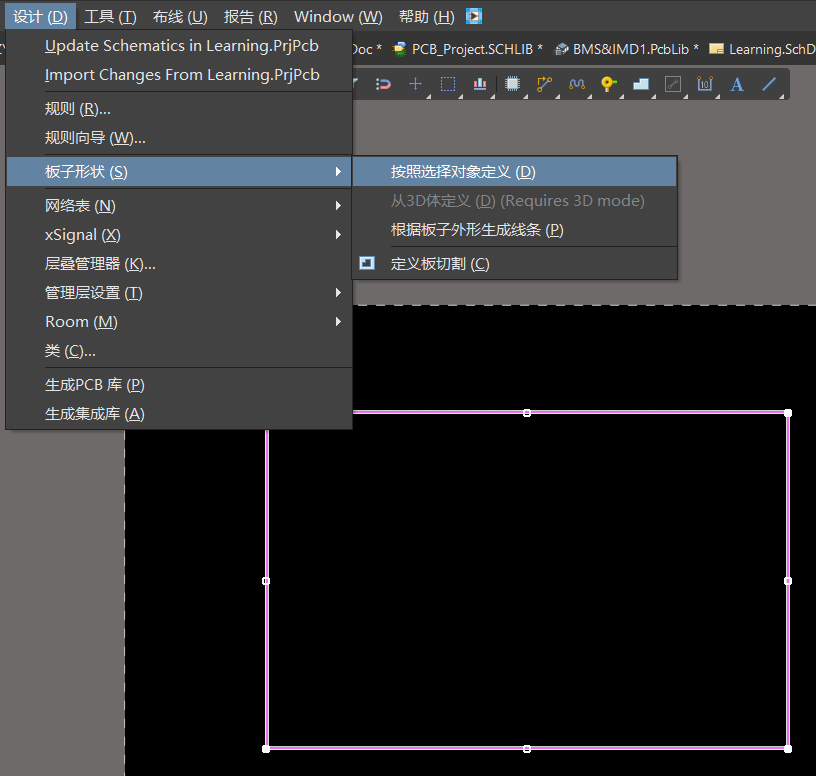816x776 pixels.
Task: Click the selection rectangle tool icon
Action: 448,85
